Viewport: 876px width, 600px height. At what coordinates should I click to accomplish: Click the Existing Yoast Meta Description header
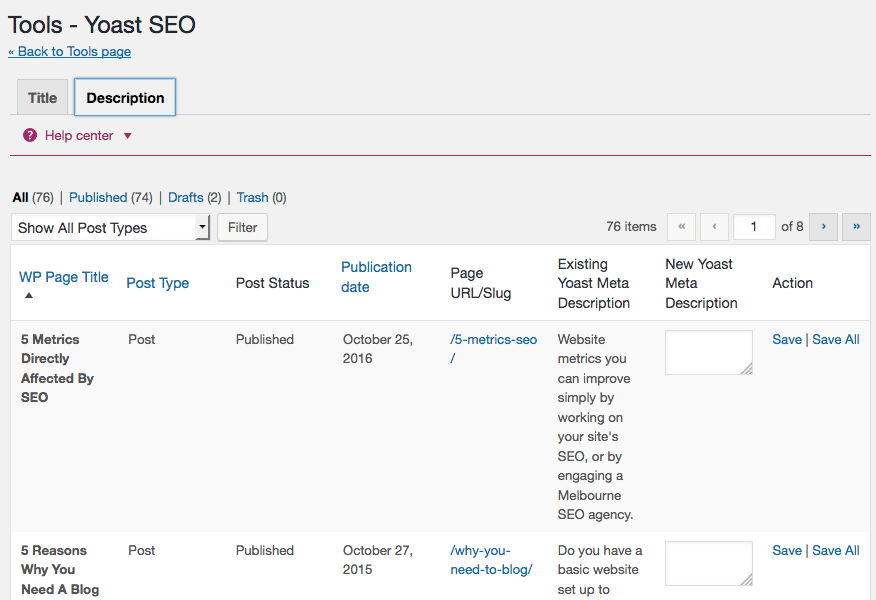594,284
